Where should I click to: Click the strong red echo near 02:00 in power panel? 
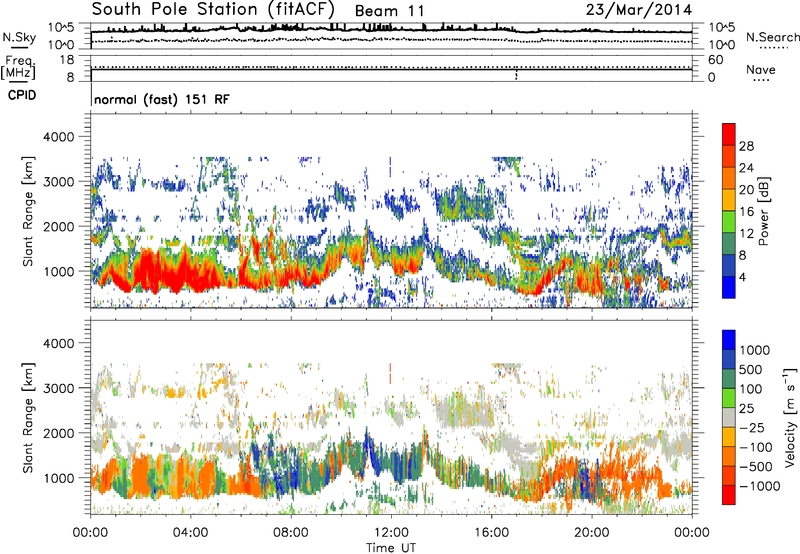click(x=148, y=270)
